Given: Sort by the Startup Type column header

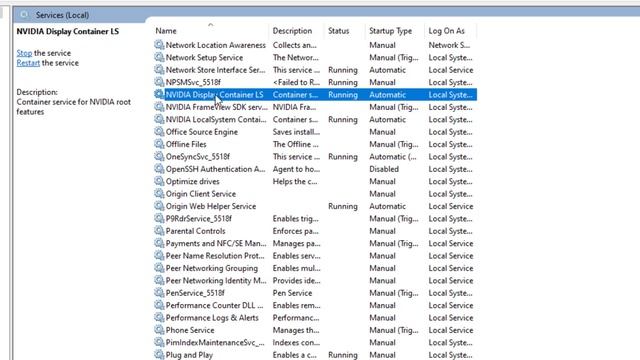Looking at the screenshot, I should coord(390,31).
